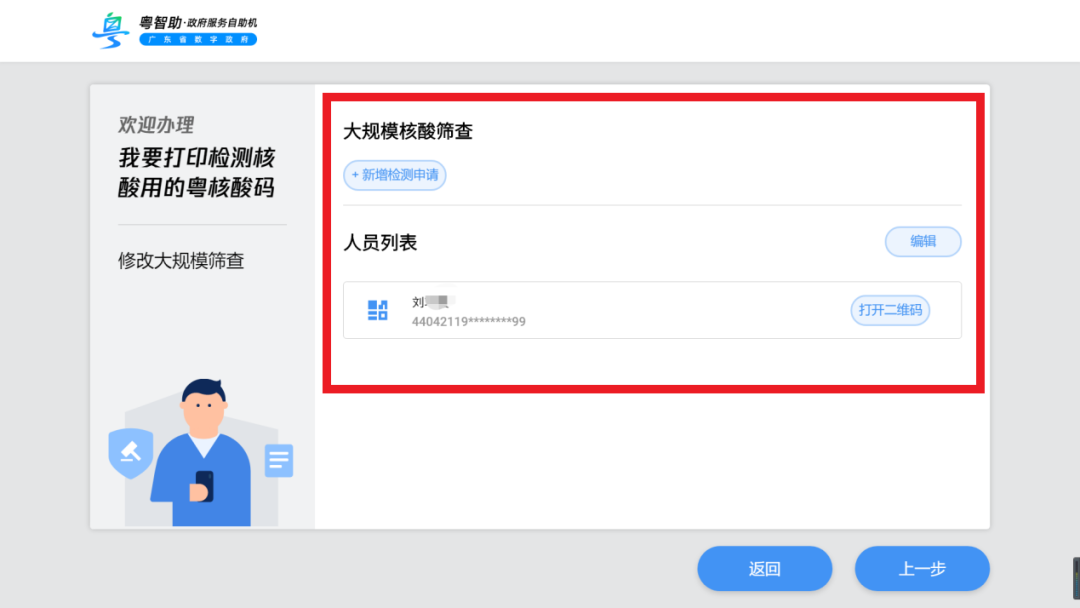Click the shield with gavel icon
This screenshot has height=608, width=1080.
(130, 453)
